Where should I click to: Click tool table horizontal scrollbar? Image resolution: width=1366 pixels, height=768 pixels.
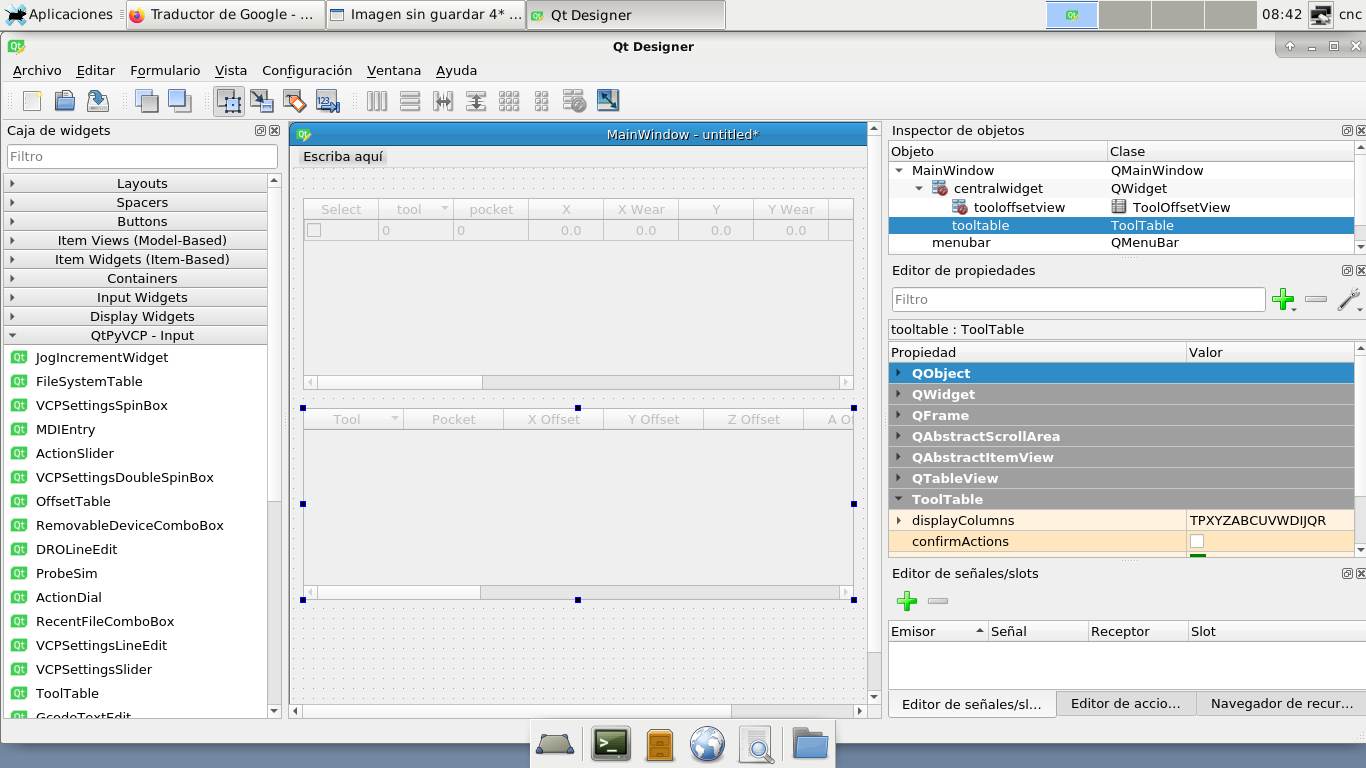578,592
